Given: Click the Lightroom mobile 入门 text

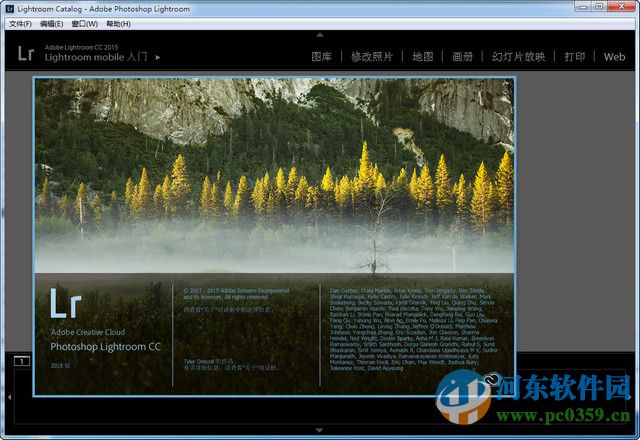Looking at the screenshot, I should (96, 57).
